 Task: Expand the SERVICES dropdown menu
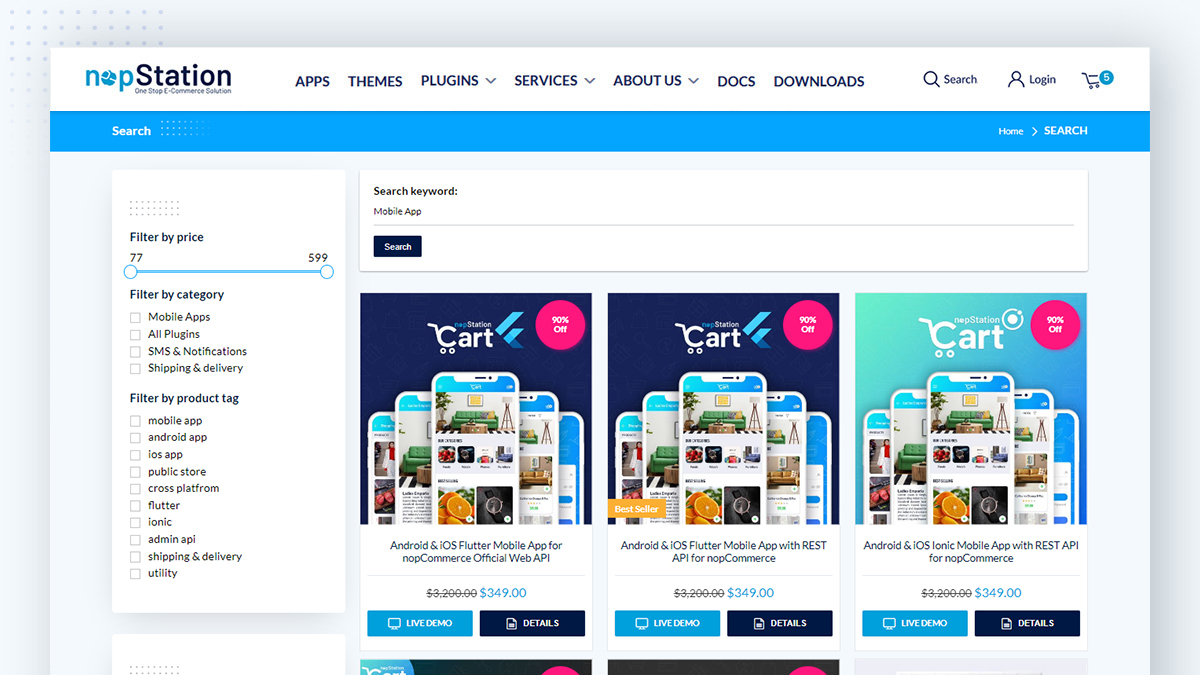pos(555,81)
